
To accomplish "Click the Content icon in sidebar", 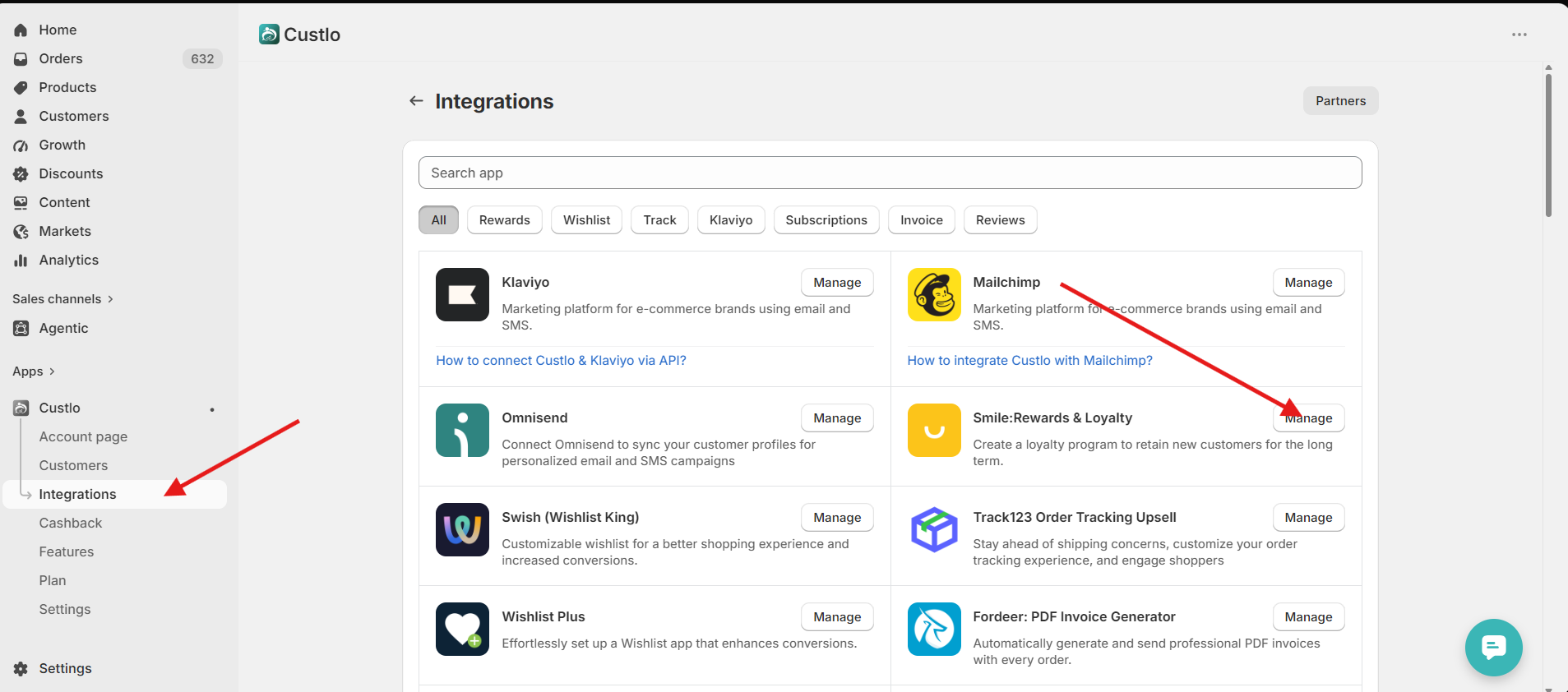I will pos(21,203).
